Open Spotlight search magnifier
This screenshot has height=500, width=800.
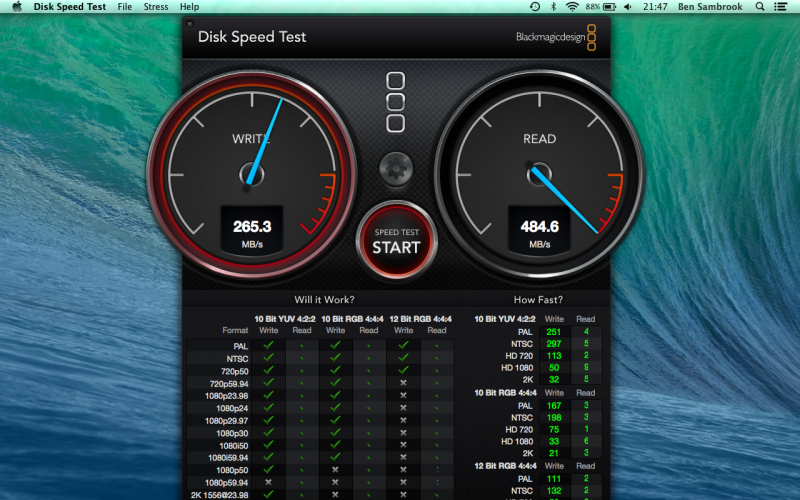pos(760,7)
